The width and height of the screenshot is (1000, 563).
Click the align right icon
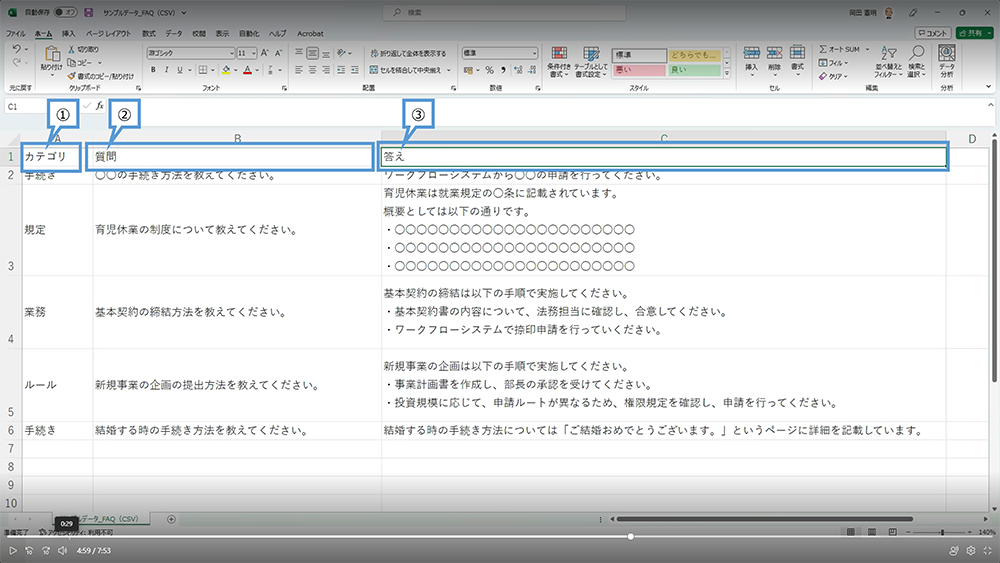tap(326, 69)
